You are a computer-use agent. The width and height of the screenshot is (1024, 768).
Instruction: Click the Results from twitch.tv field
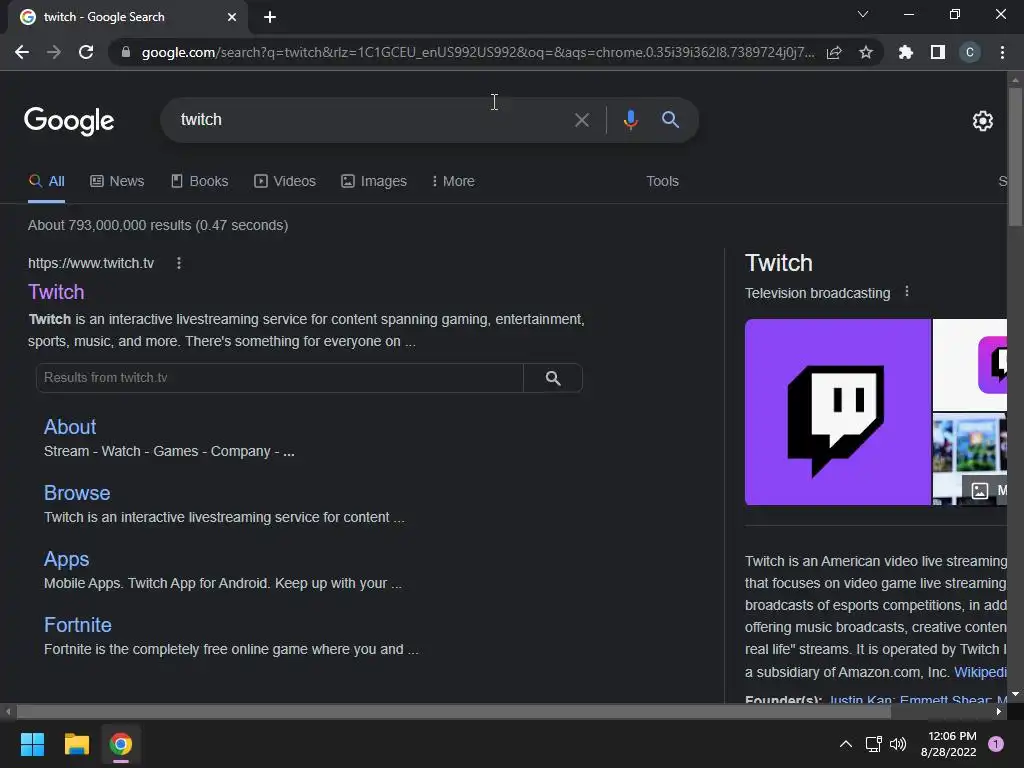(x=280, y=378)
